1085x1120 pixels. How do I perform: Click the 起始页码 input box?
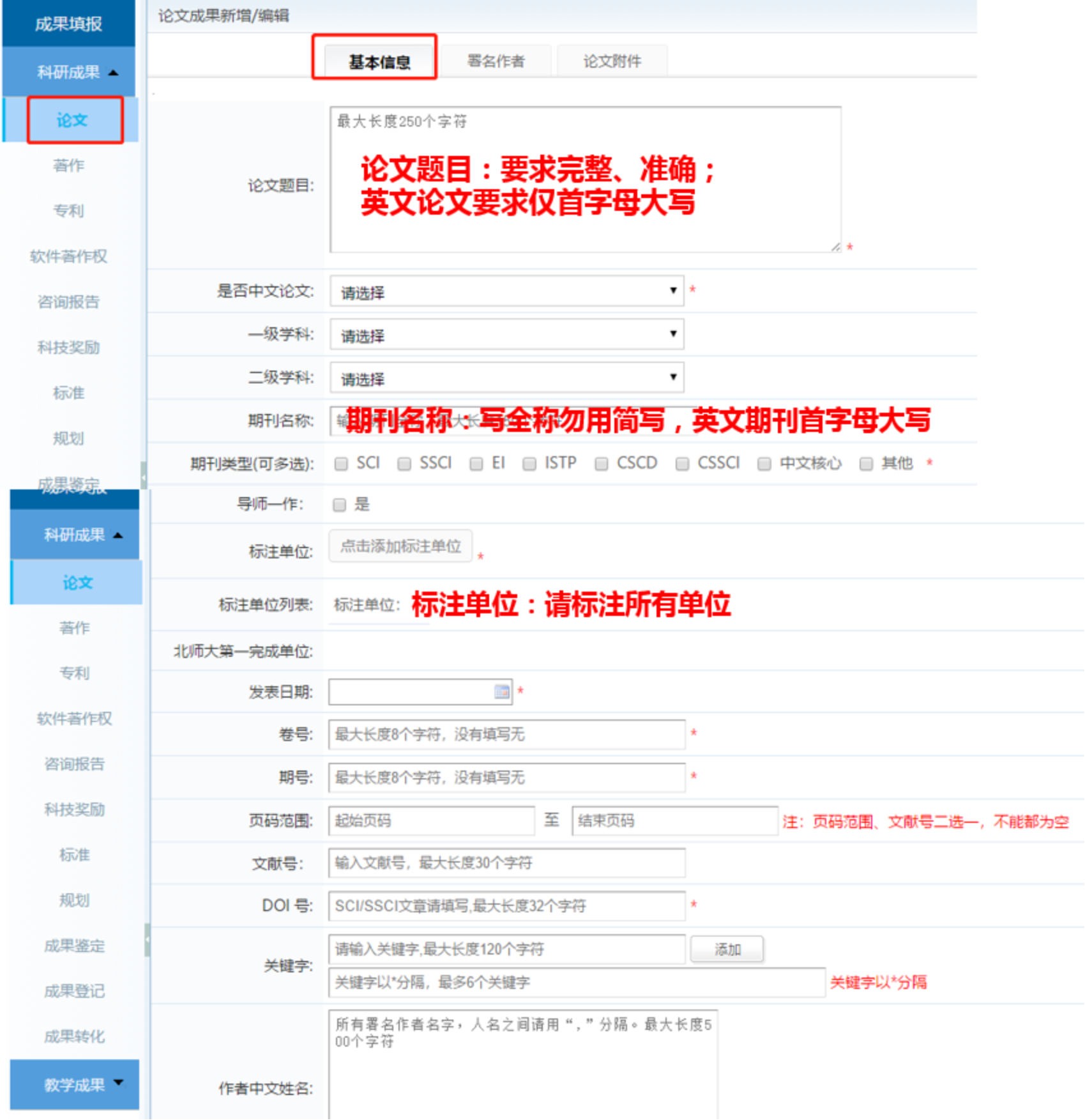tap(431, 820)
